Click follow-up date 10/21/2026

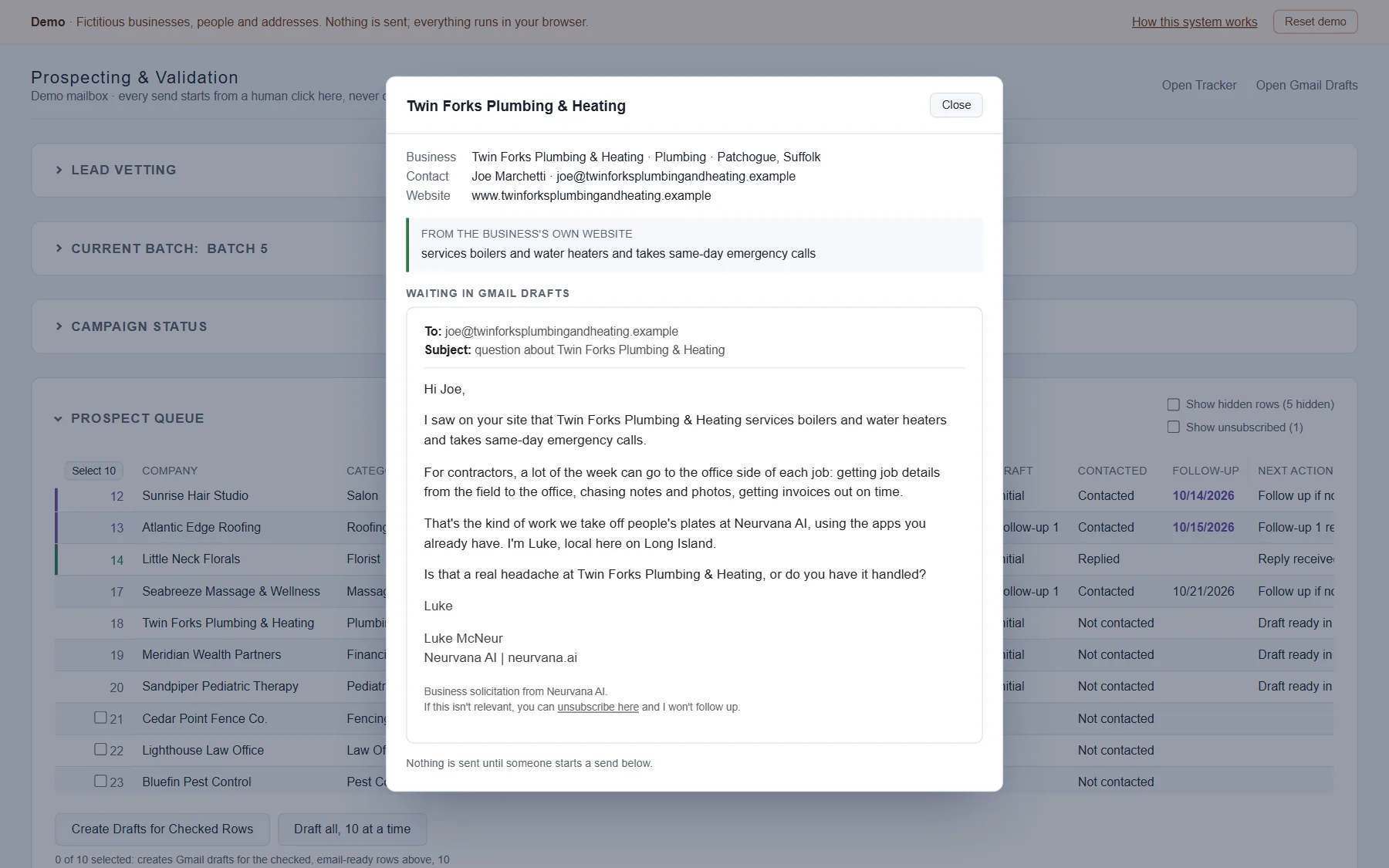point(1203,591)
